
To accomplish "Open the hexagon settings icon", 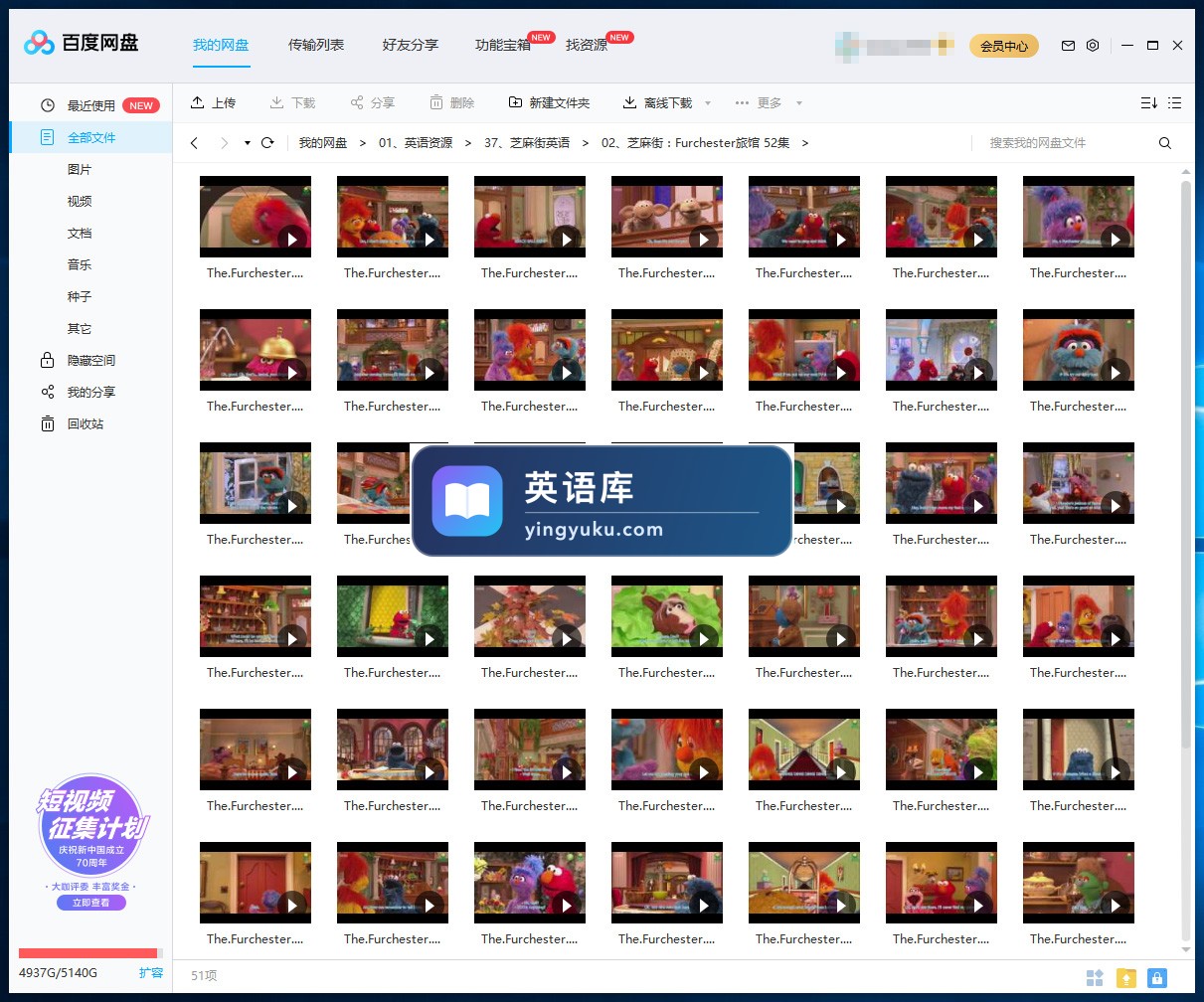I will [x=1093, y=46].
